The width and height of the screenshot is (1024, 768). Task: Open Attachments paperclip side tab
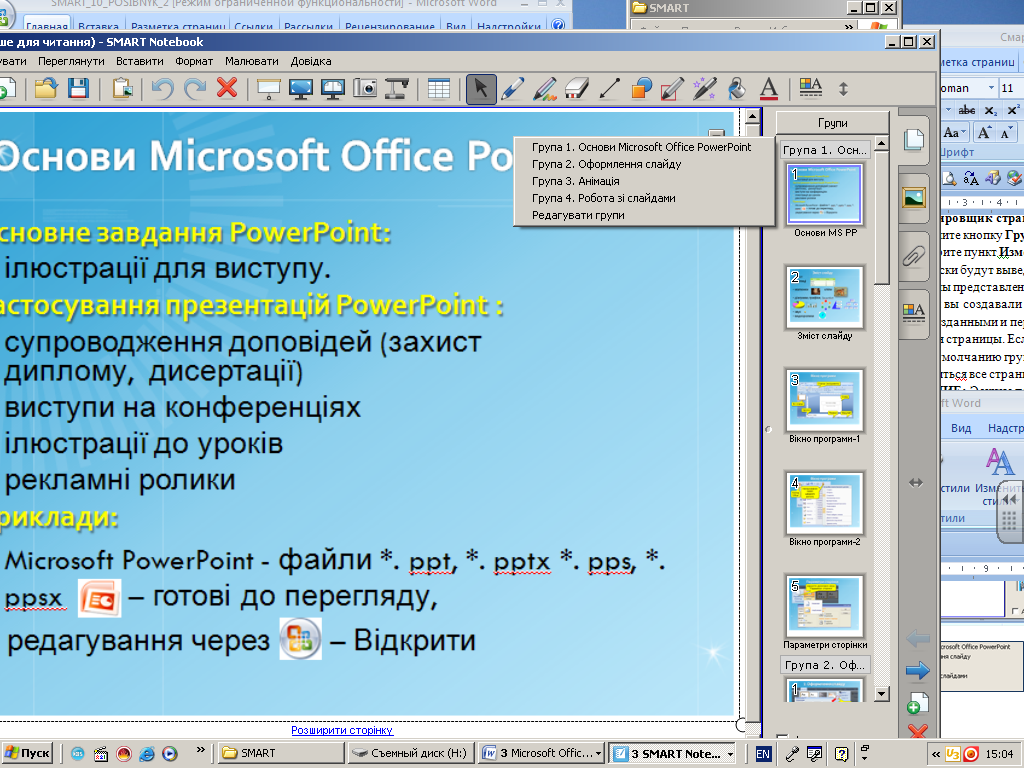click(x=914, y=256)
